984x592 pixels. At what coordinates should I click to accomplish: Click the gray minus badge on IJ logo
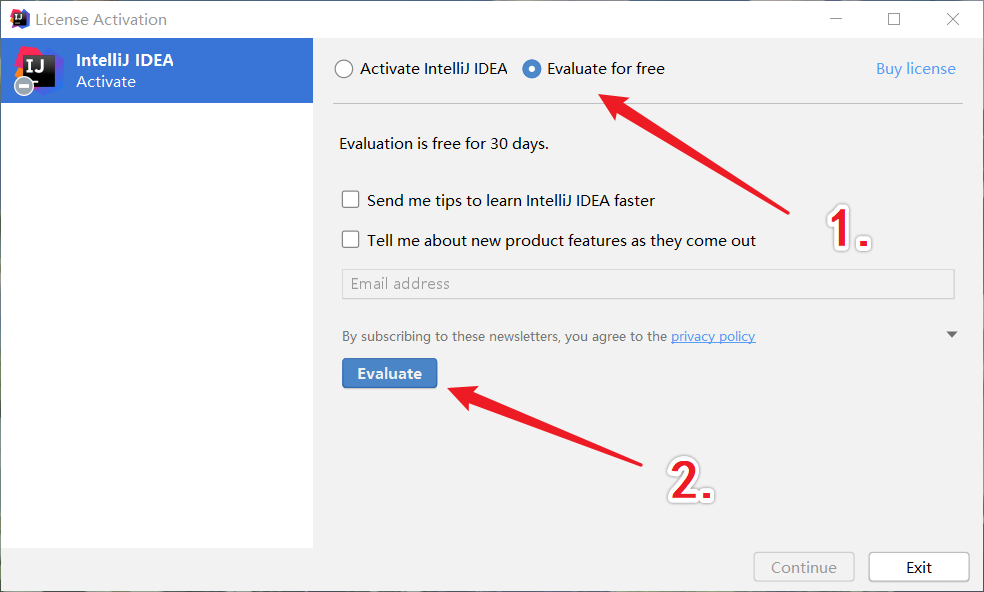[x=24, y=85]
